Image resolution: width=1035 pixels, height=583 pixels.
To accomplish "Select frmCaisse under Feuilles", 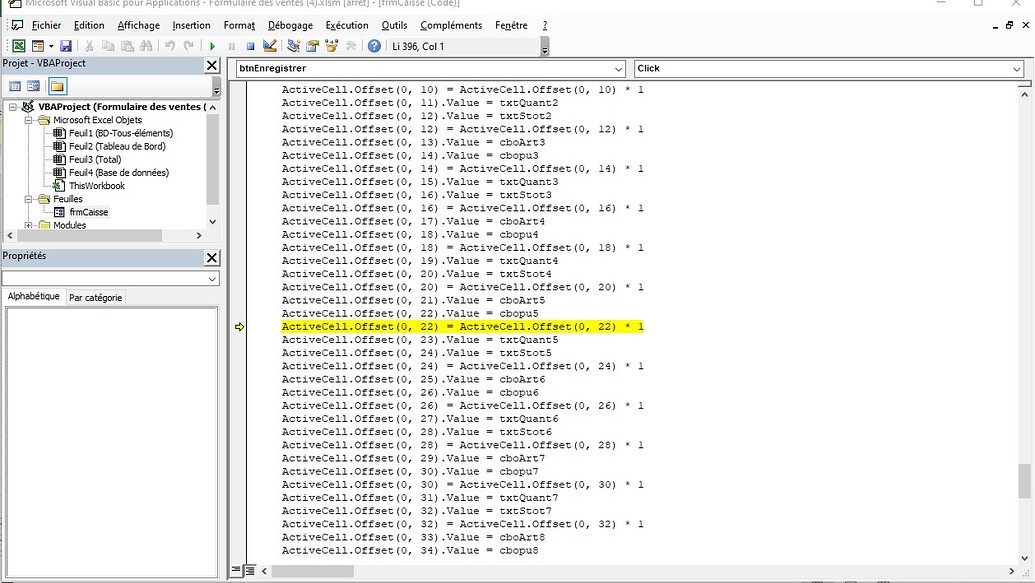I will 87,212.
